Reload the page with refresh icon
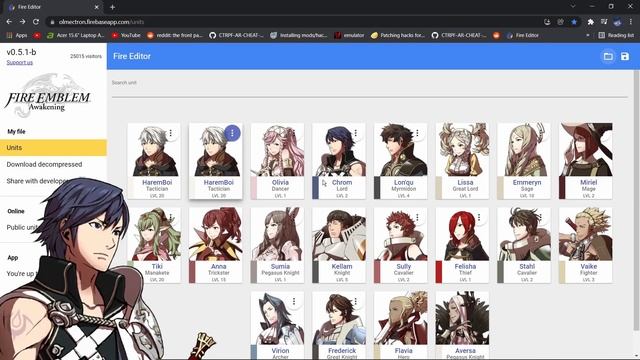 [x=36, y=22]
